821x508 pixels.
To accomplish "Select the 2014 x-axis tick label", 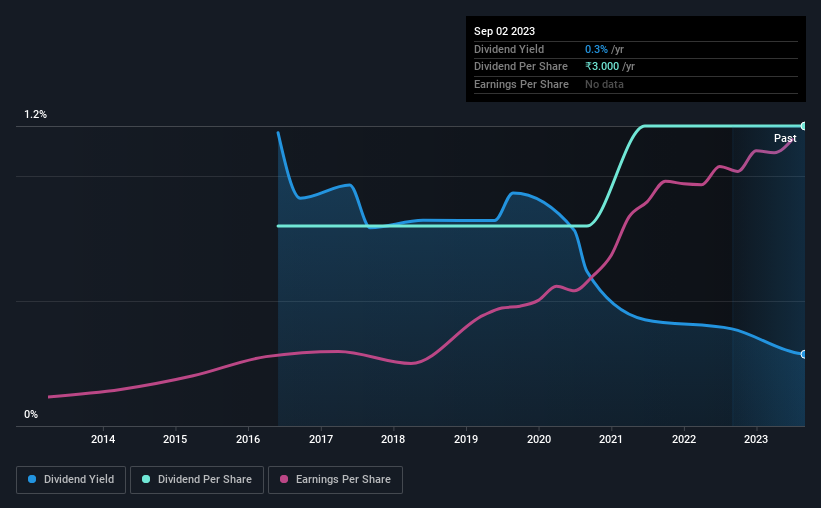I will (103, 439).
